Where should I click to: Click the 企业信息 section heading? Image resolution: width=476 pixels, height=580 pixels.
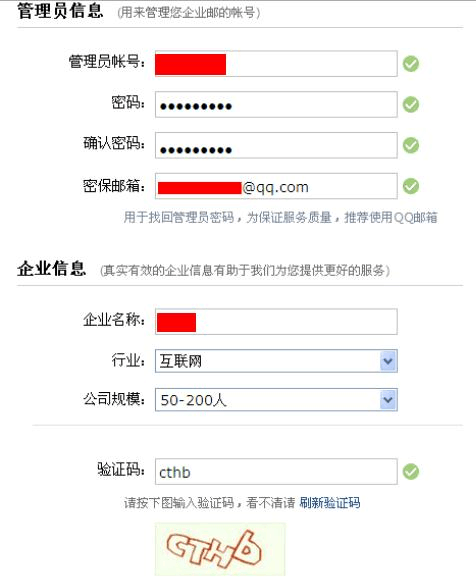52,269
